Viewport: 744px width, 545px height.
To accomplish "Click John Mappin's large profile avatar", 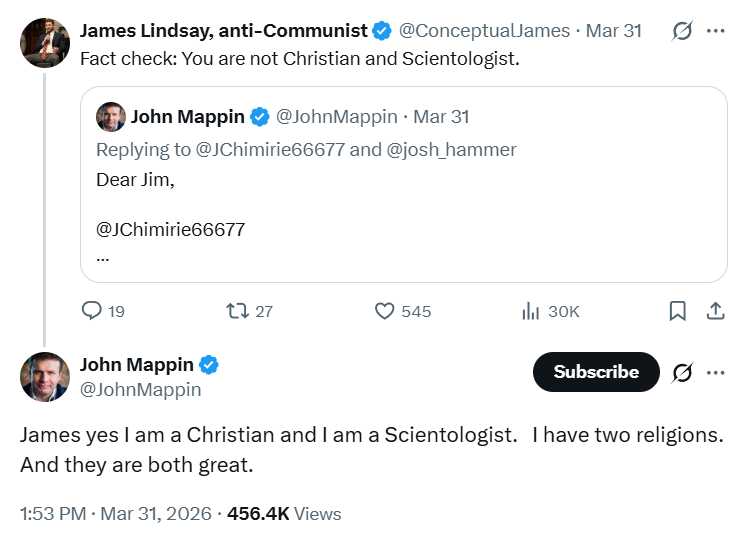I will (x=45, y=377).
